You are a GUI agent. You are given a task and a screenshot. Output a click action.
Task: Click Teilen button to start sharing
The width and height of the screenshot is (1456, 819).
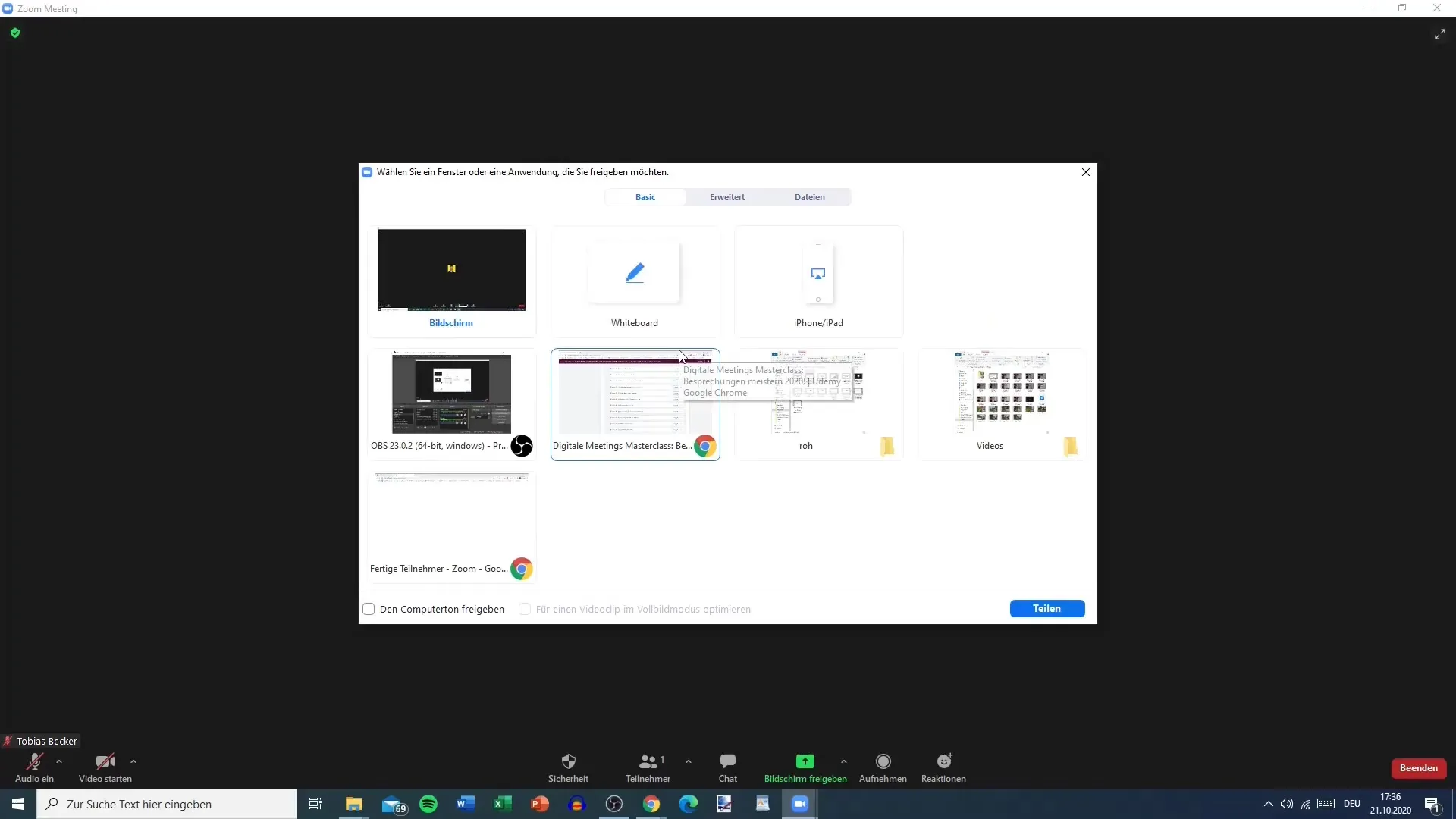click(x=1047, y=608)
